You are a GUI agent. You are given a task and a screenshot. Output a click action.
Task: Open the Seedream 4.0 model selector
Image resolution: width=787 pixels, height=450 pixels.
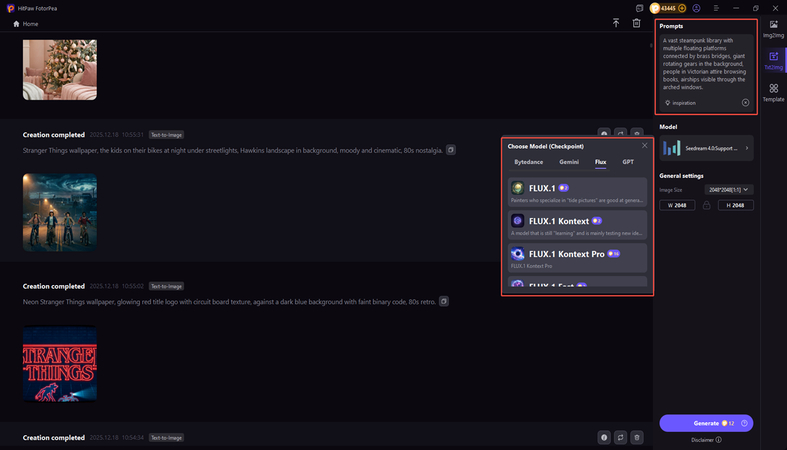706,148
